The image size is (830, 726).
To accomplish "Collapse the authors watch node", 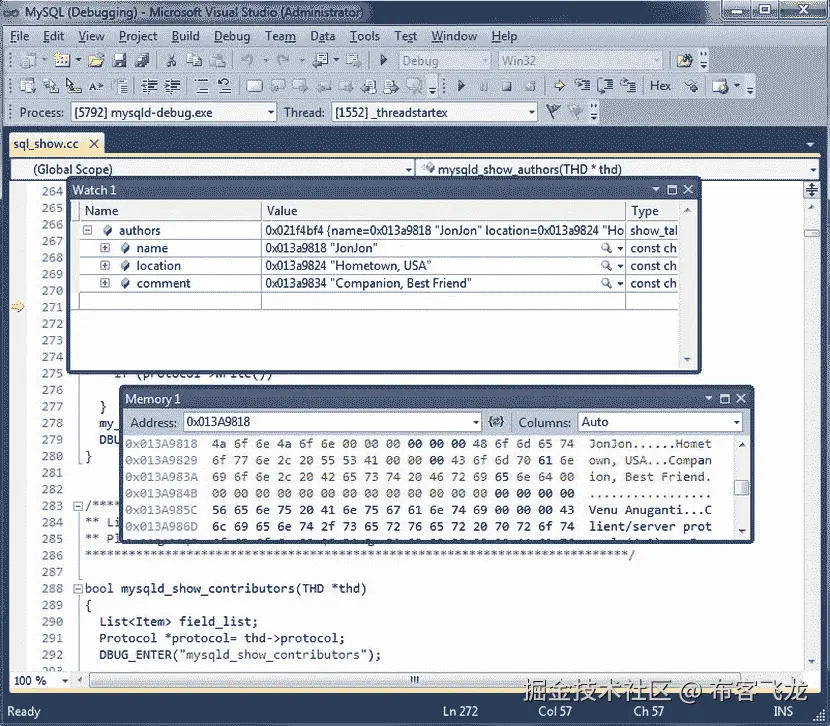I will click(88, 230).
